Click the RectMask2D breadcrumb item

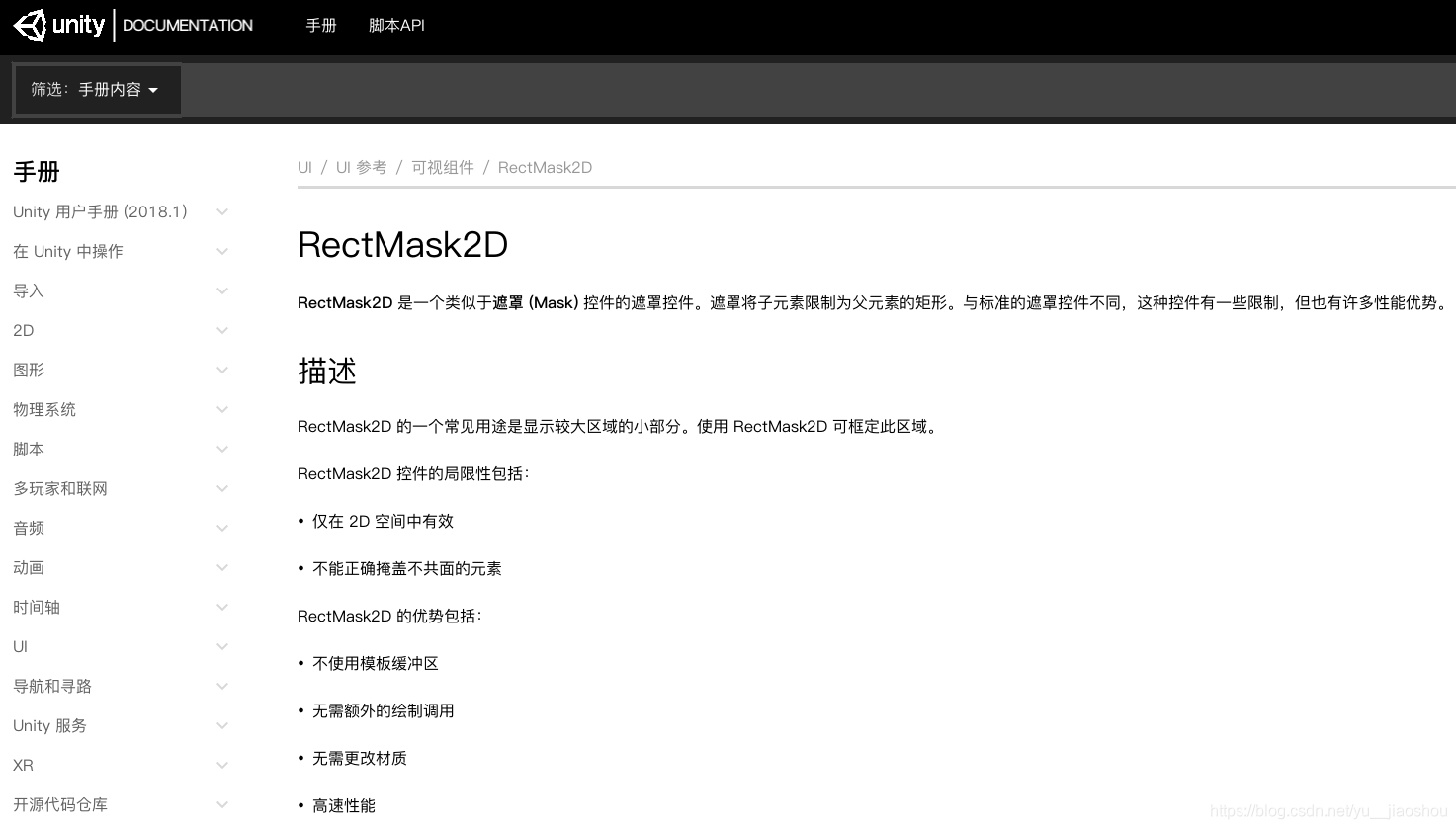[545, 168]
